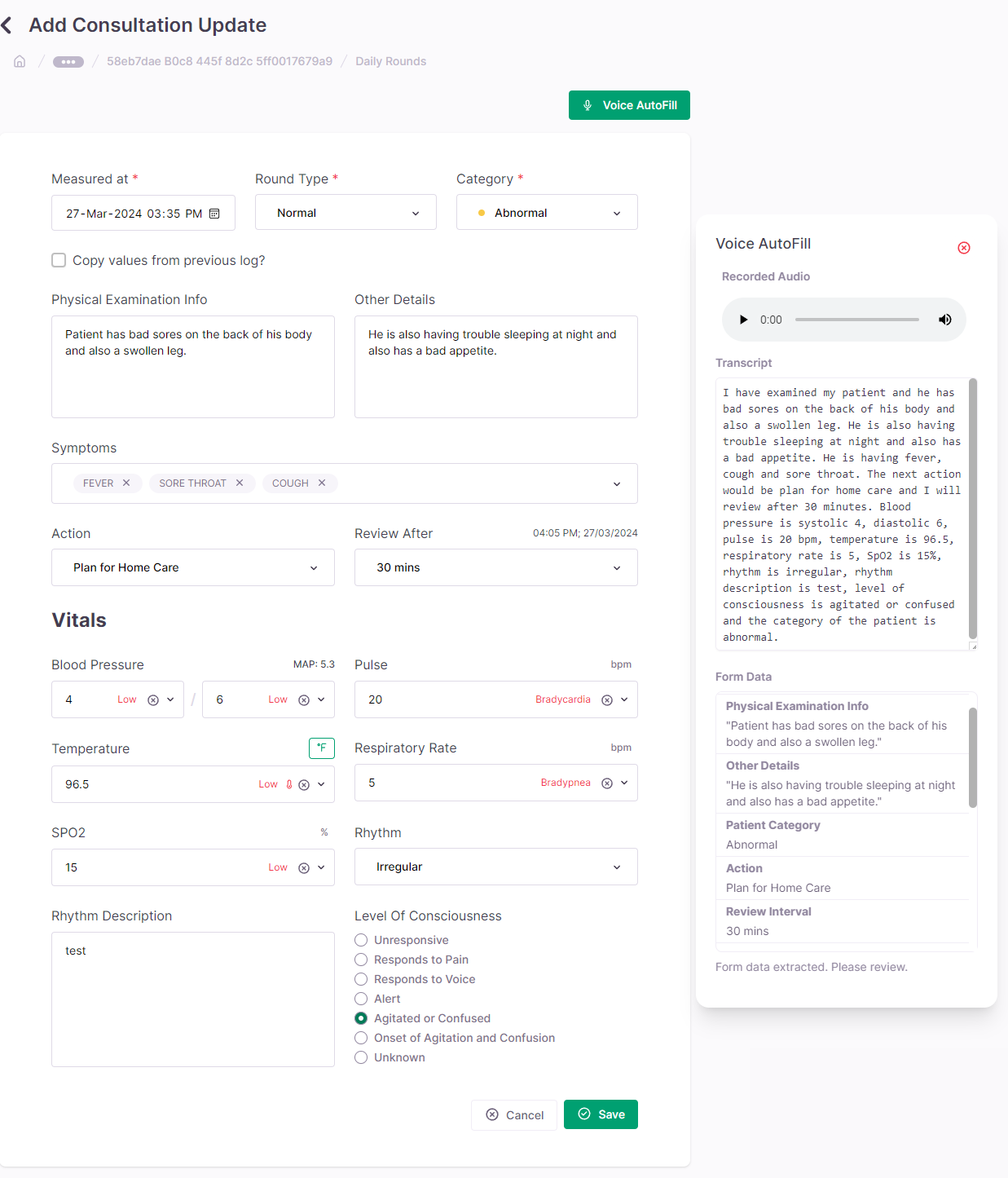Clear the SPO2 value
Image resolution: width=1008 pixels, height=1178 pixels.
pos(304,867)
